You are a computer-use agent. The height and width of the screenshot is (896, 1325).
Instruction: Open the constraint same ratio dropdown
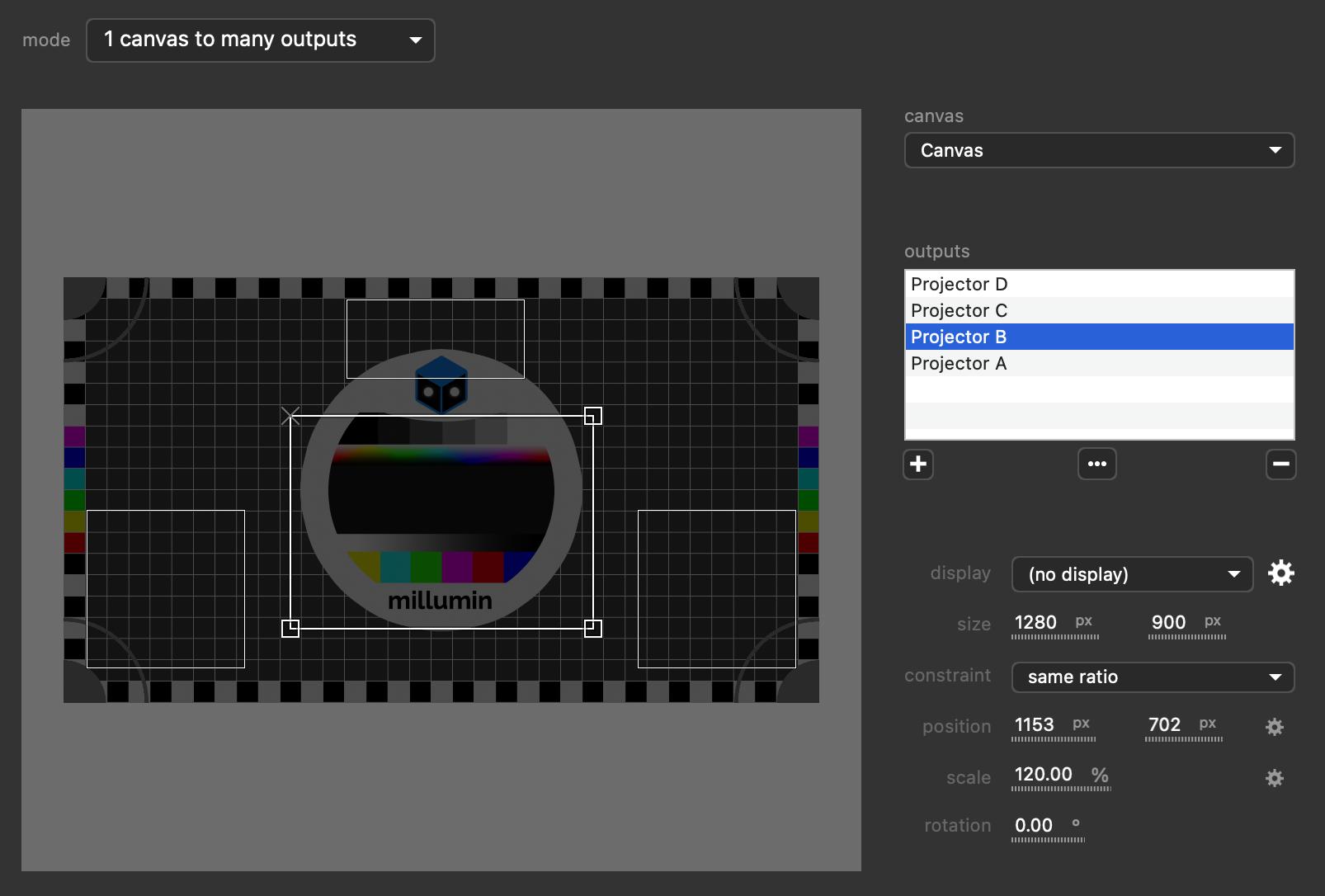(1153, 677)
